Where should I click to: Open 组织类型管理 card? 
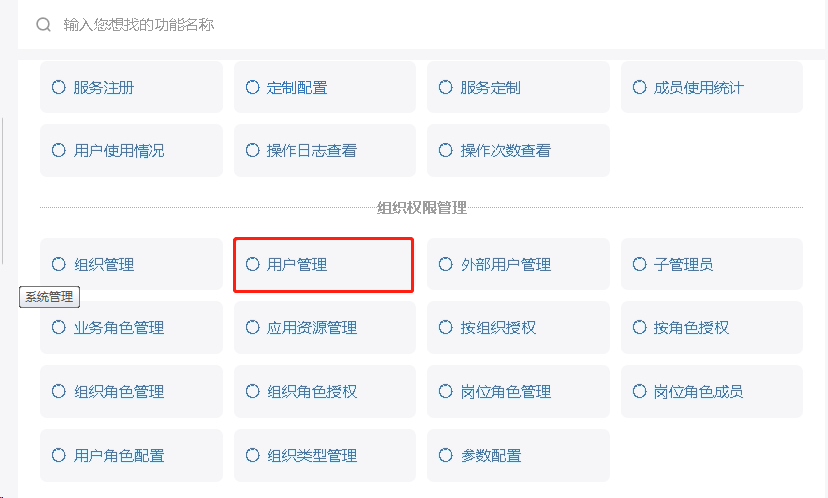pos(324,455)
